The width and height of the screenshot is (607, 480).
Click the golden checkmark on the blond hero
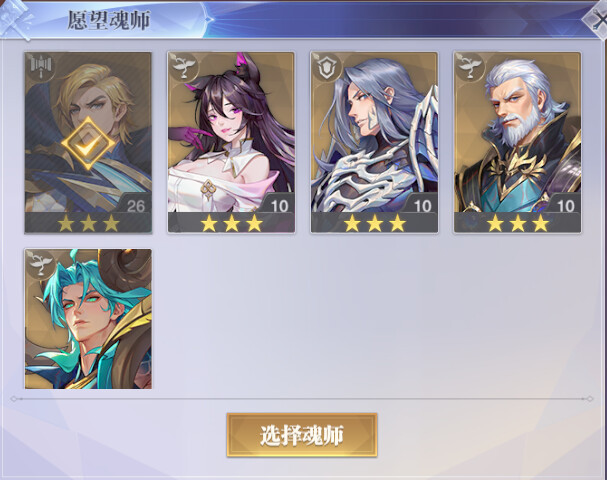(x=88, y=144)
